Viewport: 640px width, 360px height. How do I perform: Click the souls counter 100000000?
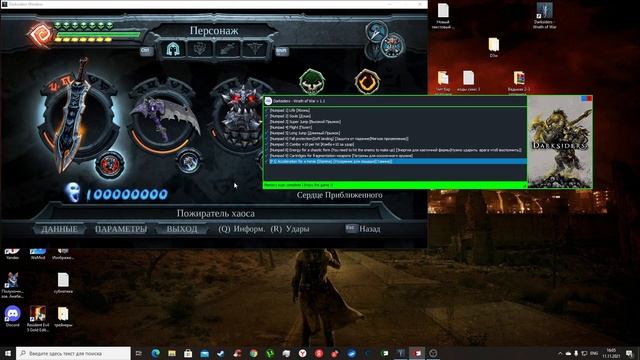(x=127, y=194)
